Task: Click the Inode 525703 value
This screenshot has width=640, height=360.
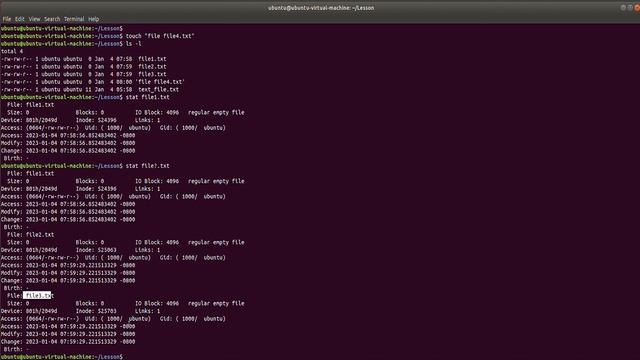Action: [x=107, y=311]
